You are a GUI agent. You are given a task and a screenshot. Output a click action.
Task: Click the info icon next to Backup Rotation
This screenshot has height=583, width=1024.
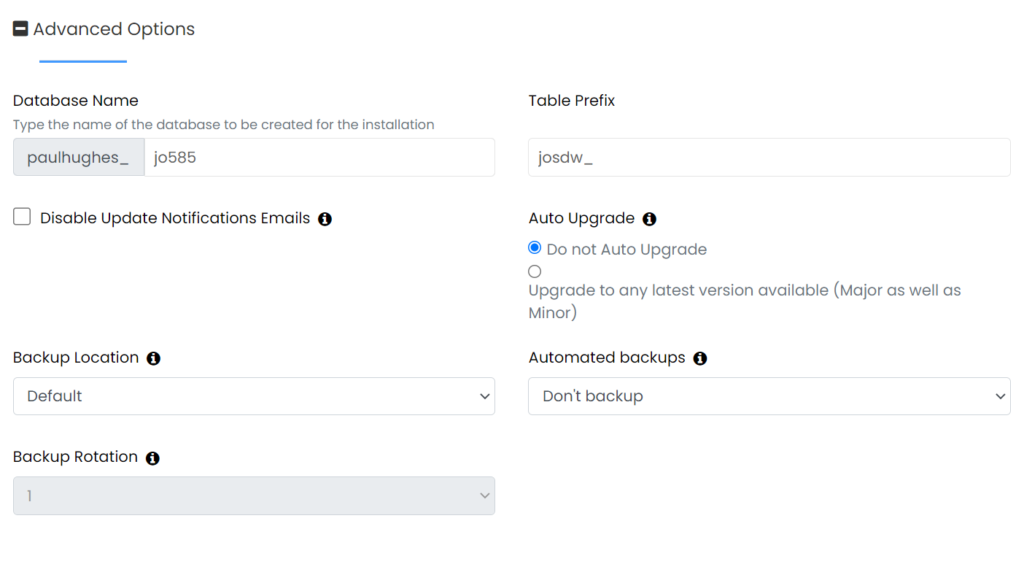[x=153, y=458]
